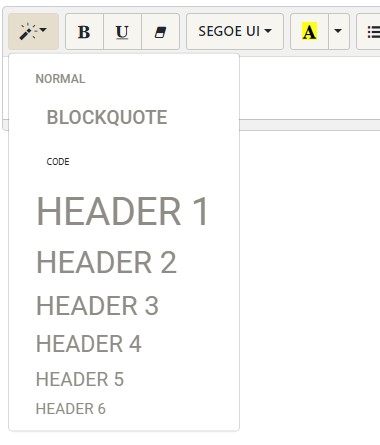The width and height of the screenshot is (380, 445).
Task: Apply Header 6 style
Action: (71, 409)
